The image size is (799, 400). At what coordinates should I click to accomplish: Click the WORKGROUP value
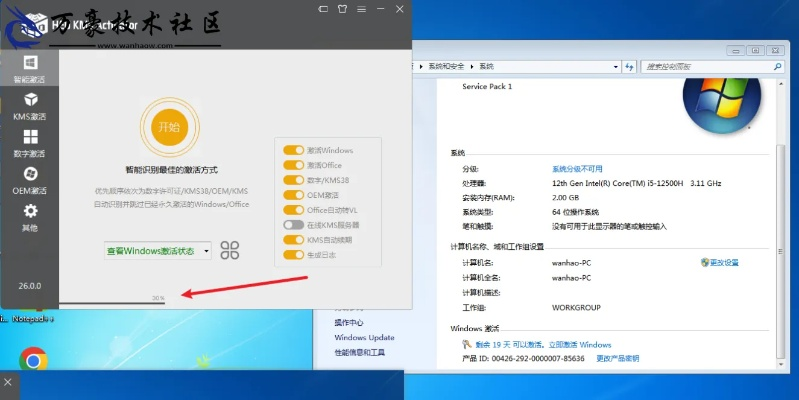point(576,308)
